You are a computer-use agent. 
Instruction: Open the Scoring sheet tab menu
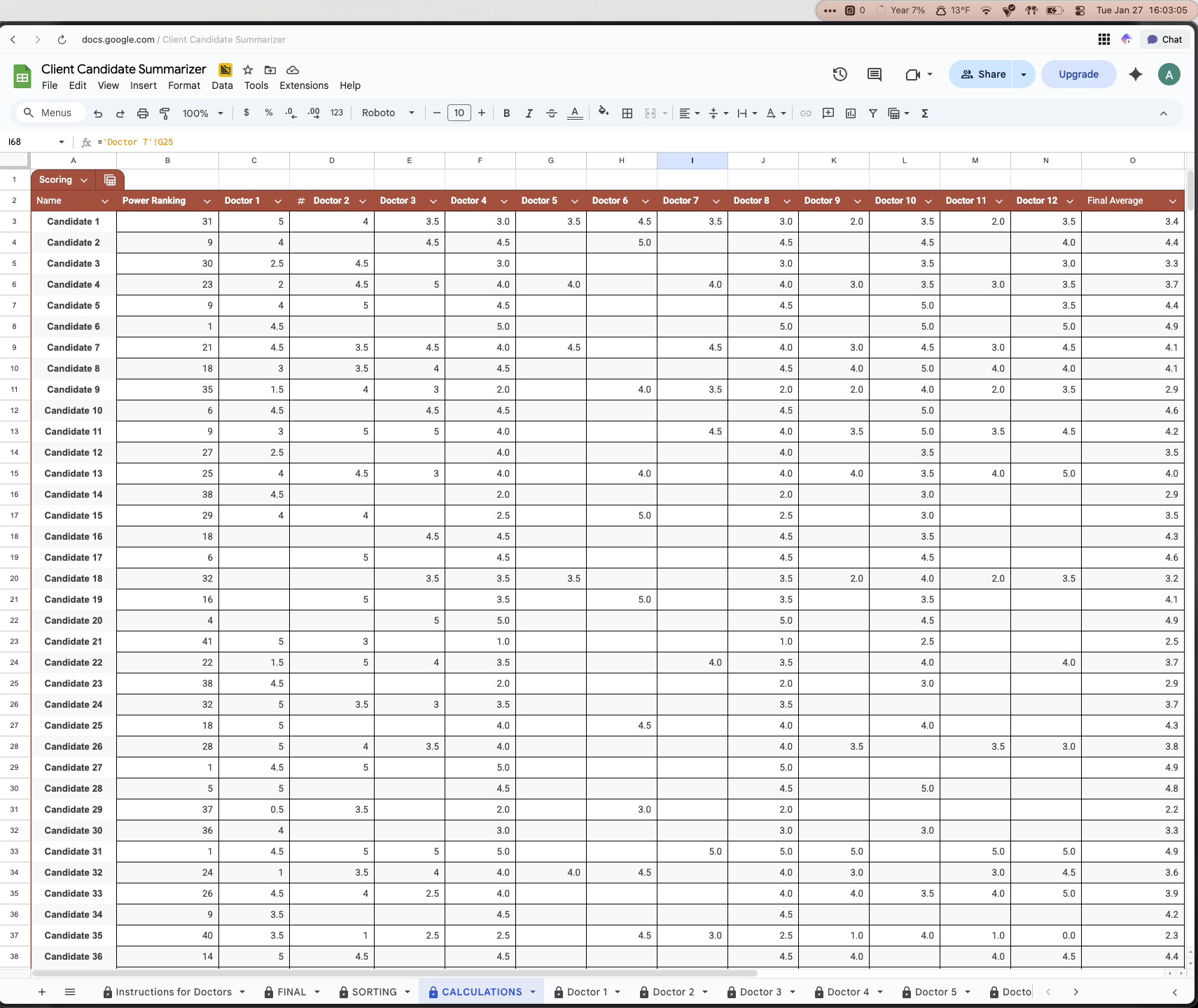[x=83, y=180]
